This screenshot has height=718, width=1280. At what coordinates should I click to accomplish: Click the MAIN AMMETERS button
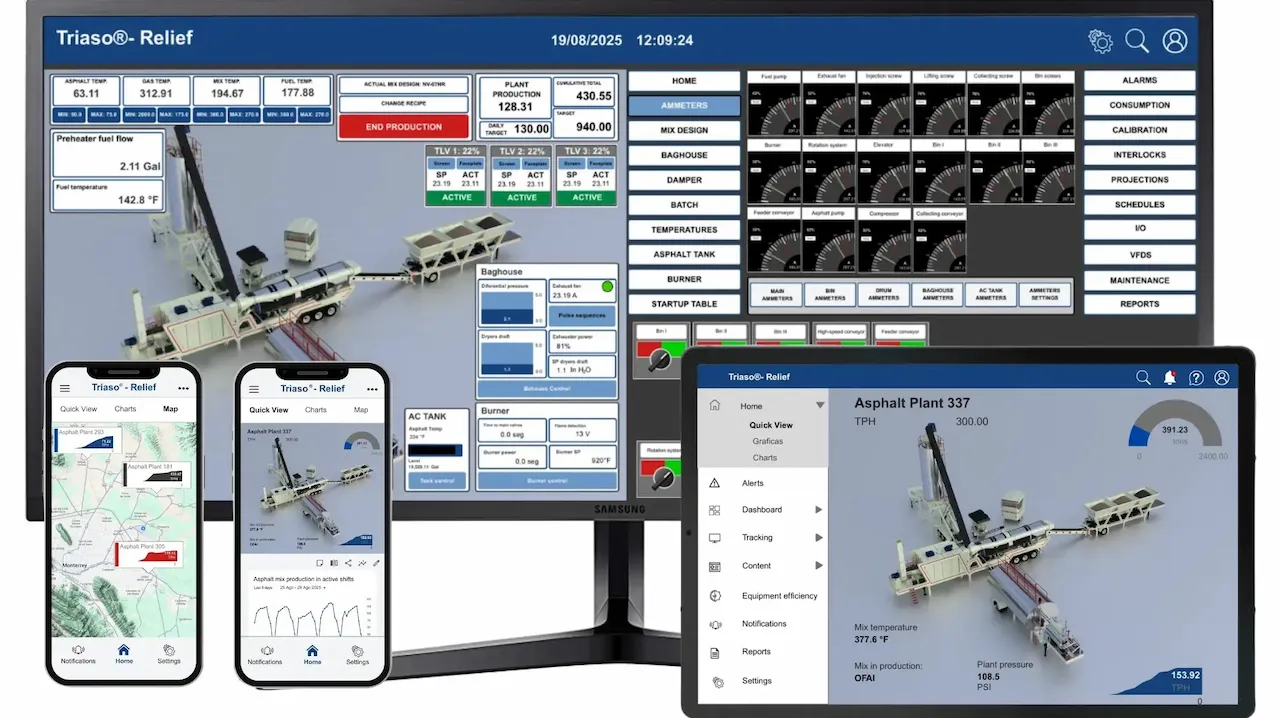point(776,294)
